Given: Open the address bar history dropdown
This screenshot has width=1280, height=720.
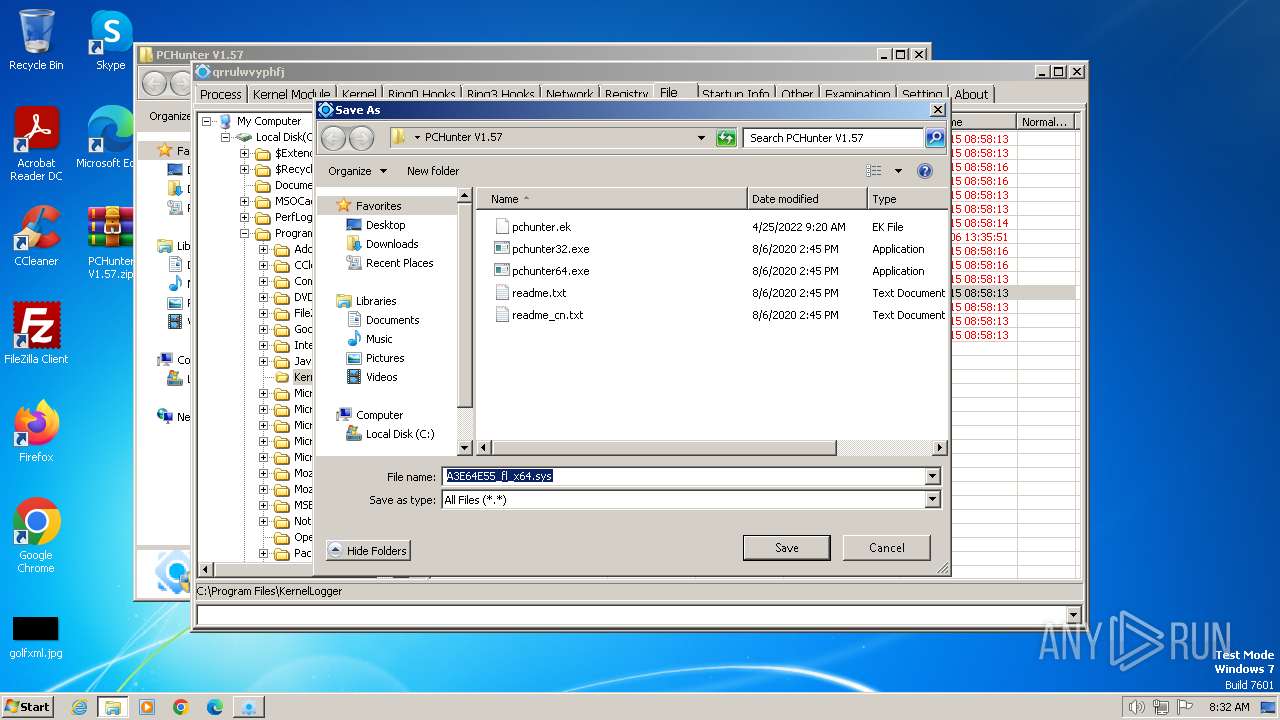Looking at the screenshot, I should point(701,138).
